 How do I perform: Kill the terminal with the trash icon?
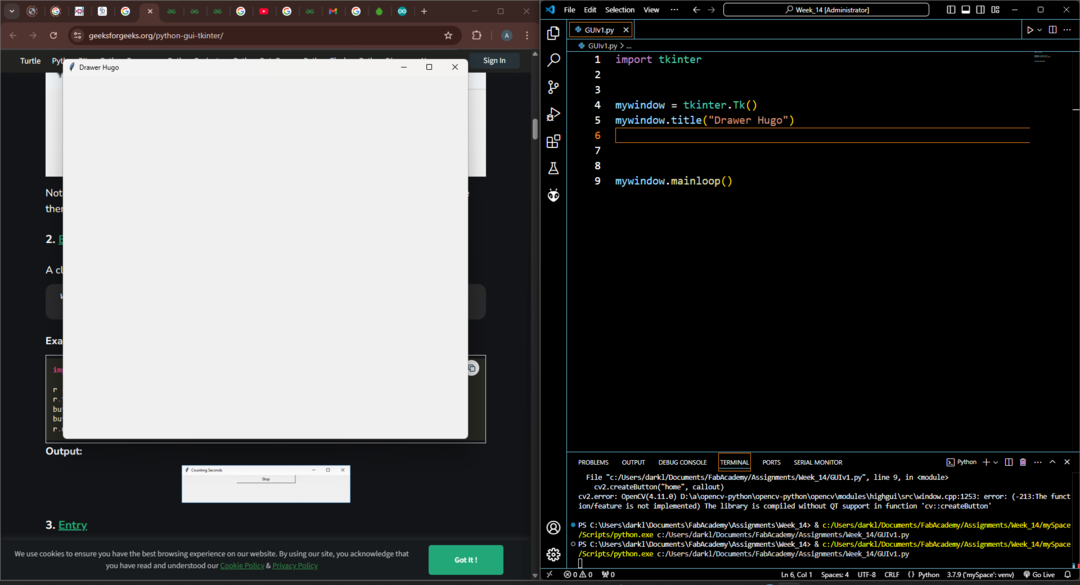(1023, 462)
